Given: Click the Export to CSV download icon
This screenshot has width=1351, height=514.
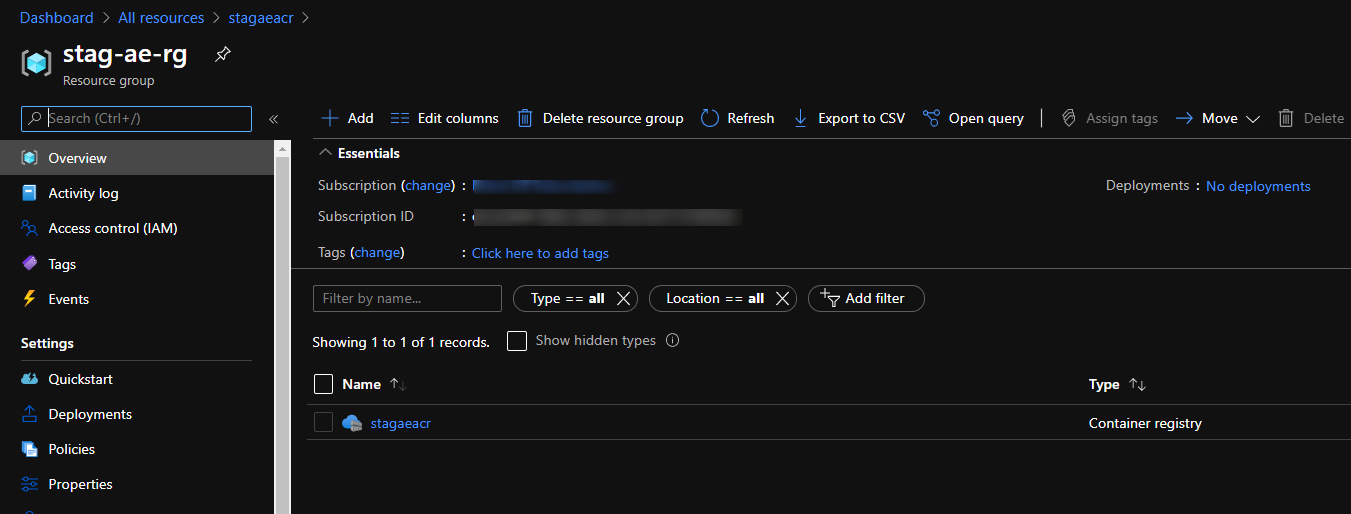Looking at the screenshot, I should point(800,118).
